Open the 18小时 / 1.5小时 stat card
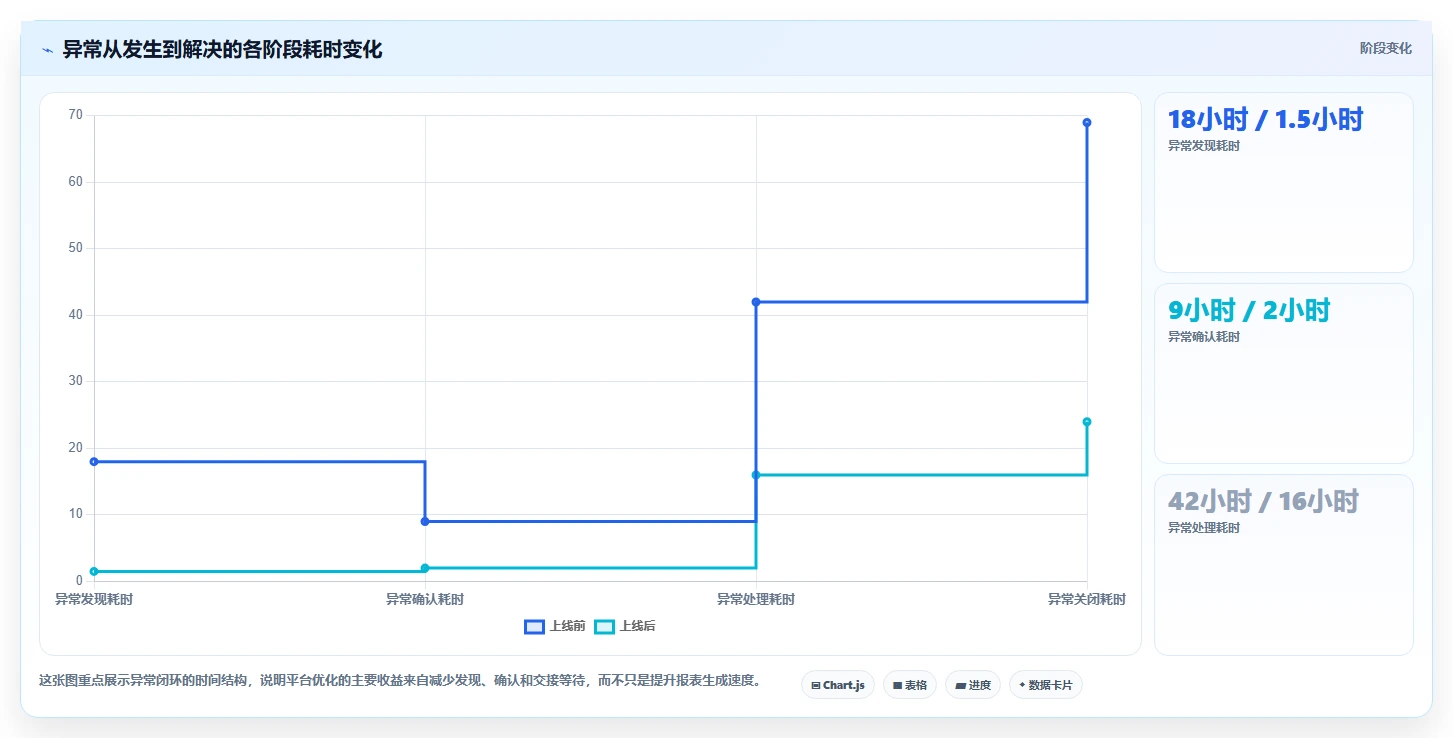This screenshot has height=738, width=1453. 1284,183
